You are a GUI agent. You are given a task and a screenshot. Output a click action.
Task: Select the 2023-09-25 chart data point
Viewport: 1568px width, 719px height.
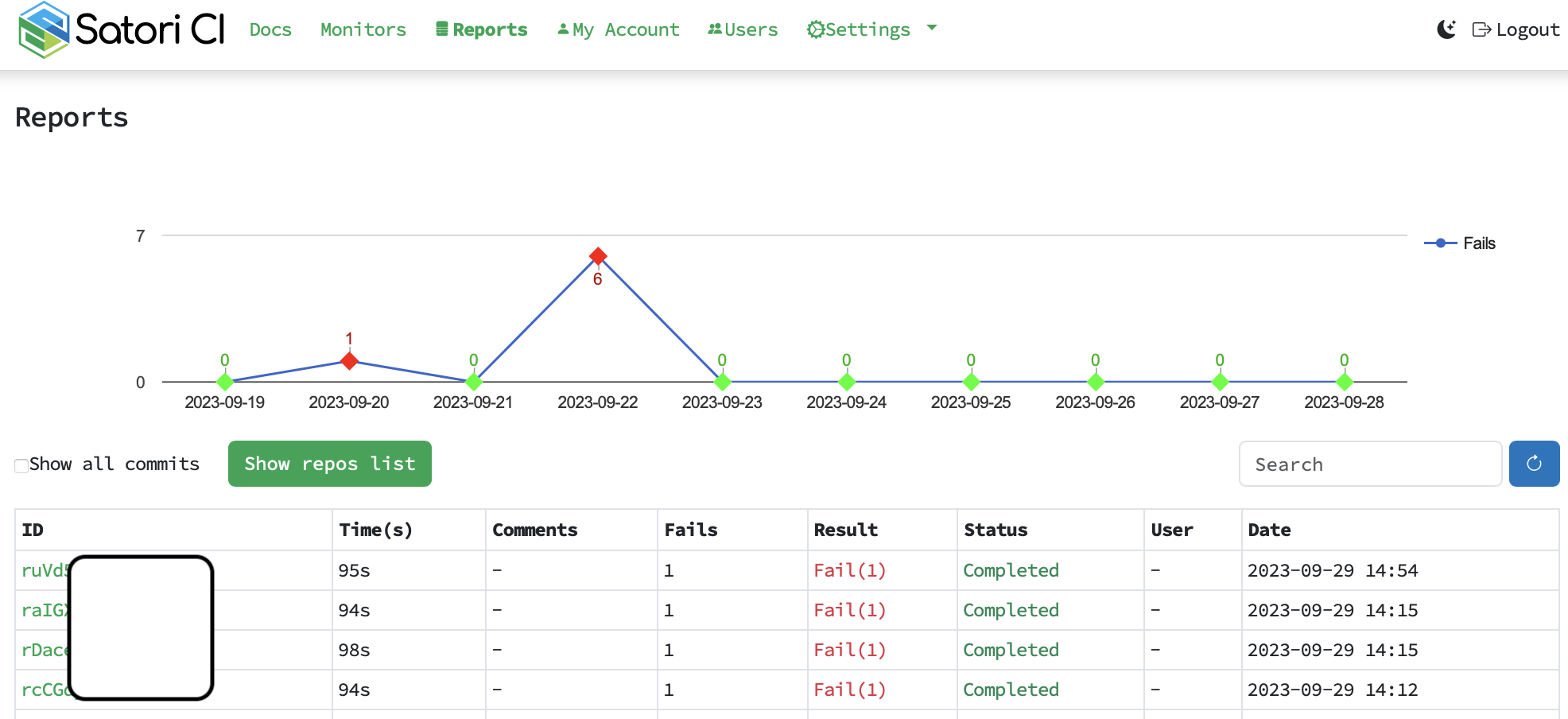tap(971, 382)
